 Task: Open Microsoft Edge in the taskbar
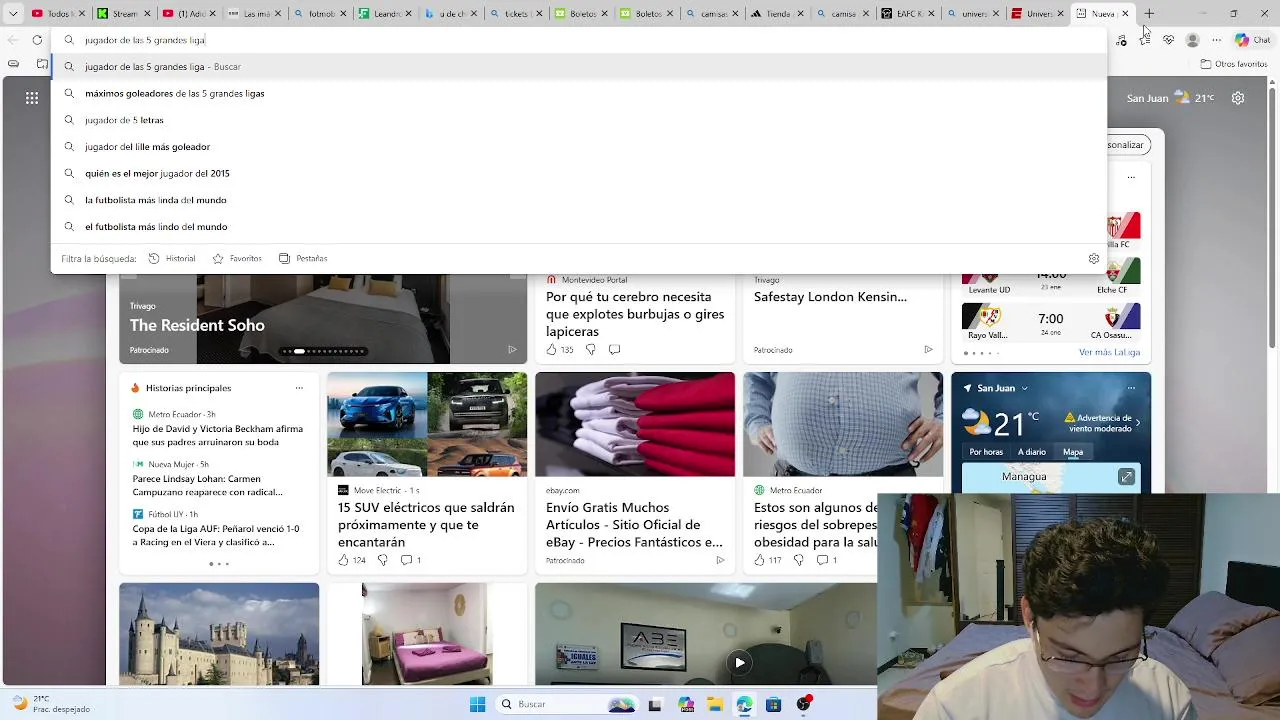click(744, 704)
